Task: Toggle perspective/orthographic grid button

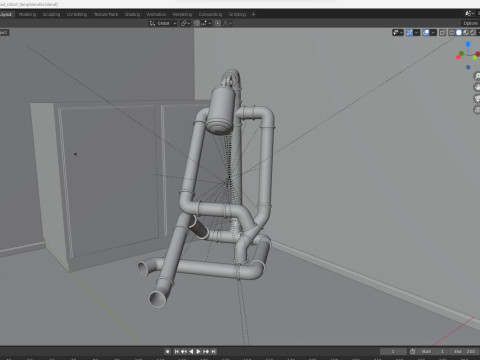Action: pyautogui.click(x=477, y=109)
